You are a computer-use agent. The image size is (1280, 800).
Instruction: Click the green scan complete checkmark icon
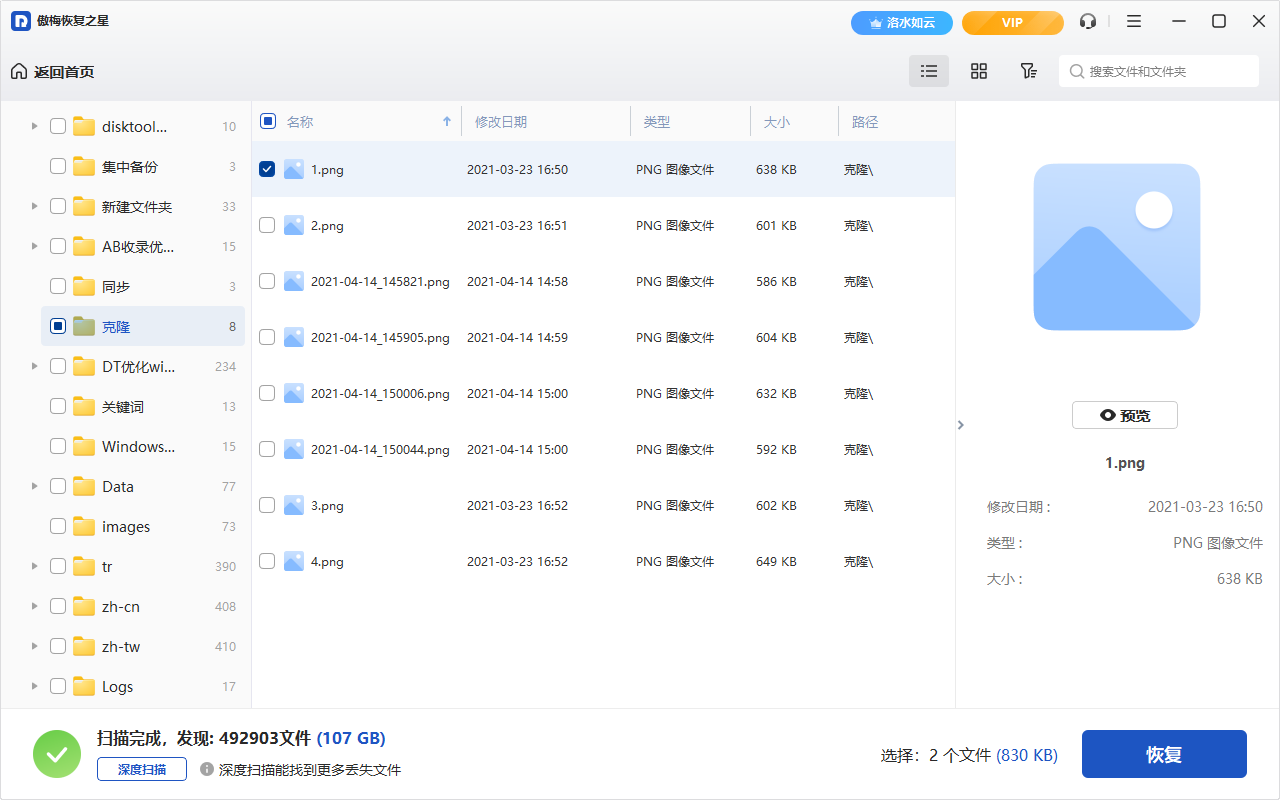click(57, 754)
